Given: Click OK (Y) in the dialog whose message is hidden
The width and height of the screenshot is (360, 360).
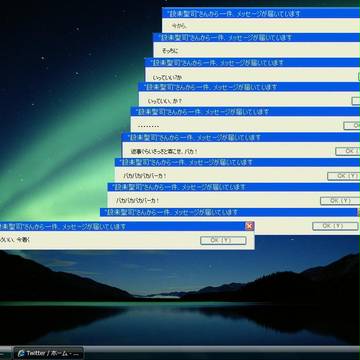Looking at the screenshot, I should pos(335,226).
